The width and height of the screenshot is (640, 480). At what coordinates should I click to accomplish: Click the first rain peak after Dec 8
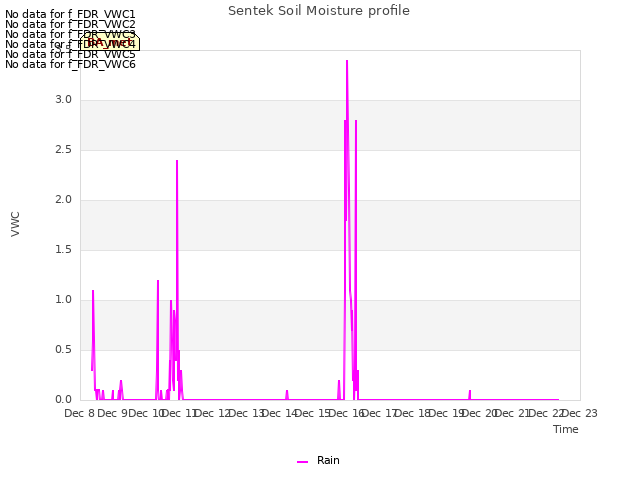93,291
